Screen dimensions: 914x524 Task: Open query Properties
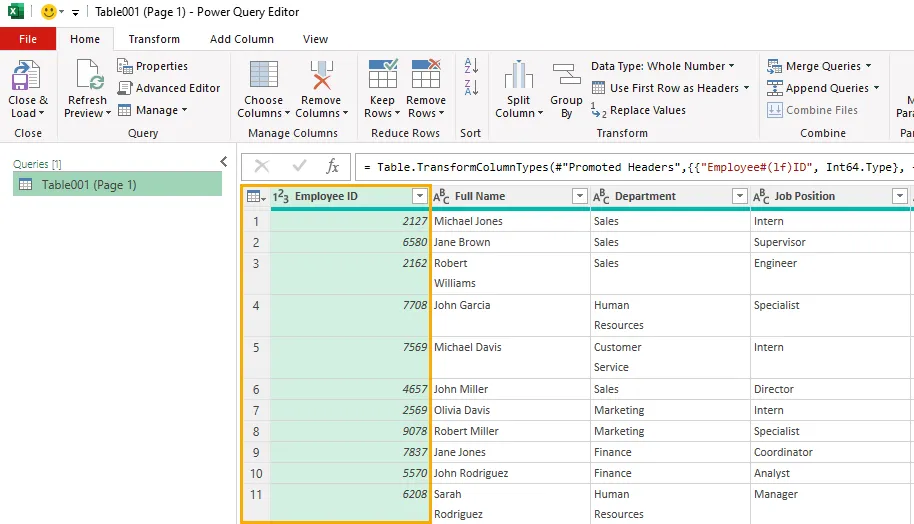[152, 66]
